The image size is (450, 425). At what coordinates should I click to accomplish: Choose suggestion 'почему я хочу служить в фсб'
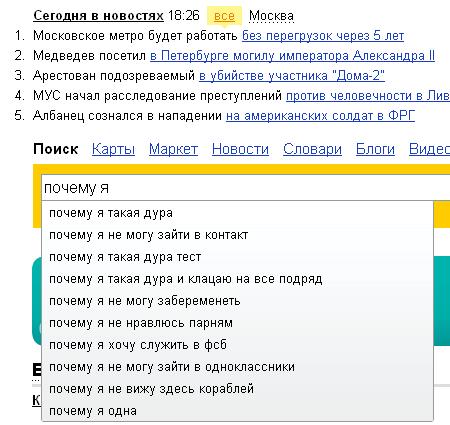coord(237,345)
